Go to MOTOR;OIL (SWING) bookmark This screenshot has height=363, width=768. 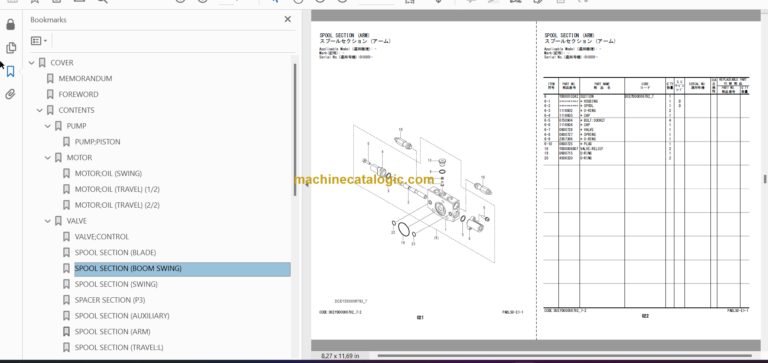(x=108, y=173)
